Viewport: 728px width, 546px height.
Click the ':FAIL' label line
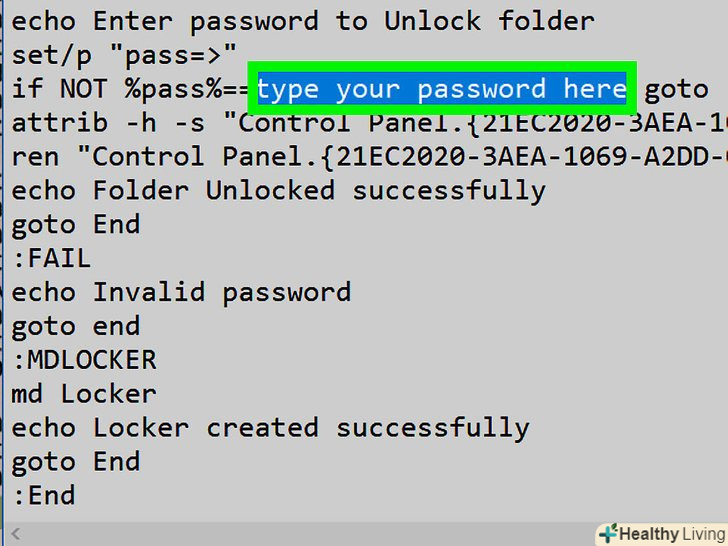pyautogui.click(x=51, y=259)
